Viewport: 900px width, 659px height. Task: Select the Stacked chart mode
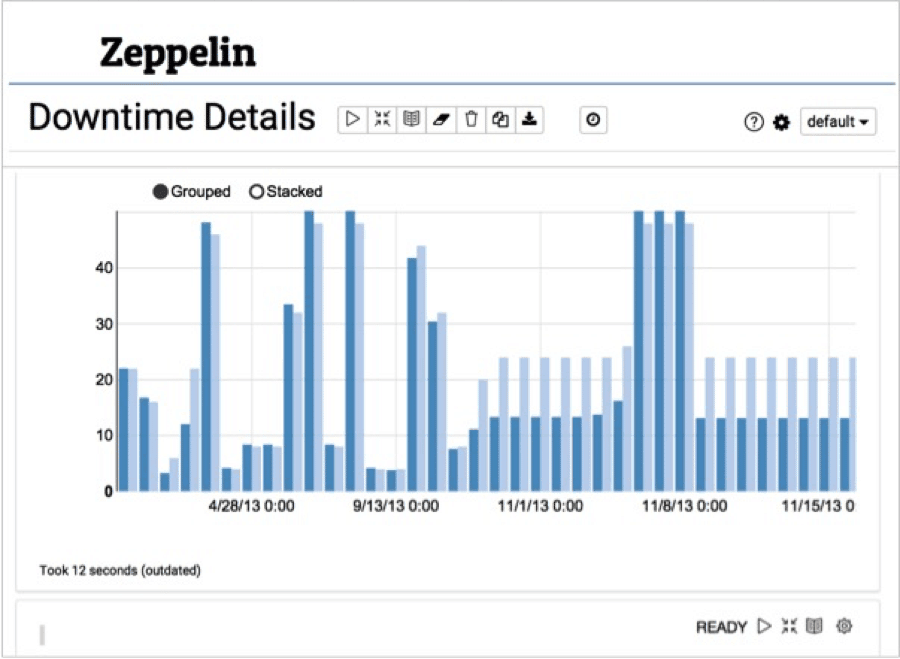point(286,191)
